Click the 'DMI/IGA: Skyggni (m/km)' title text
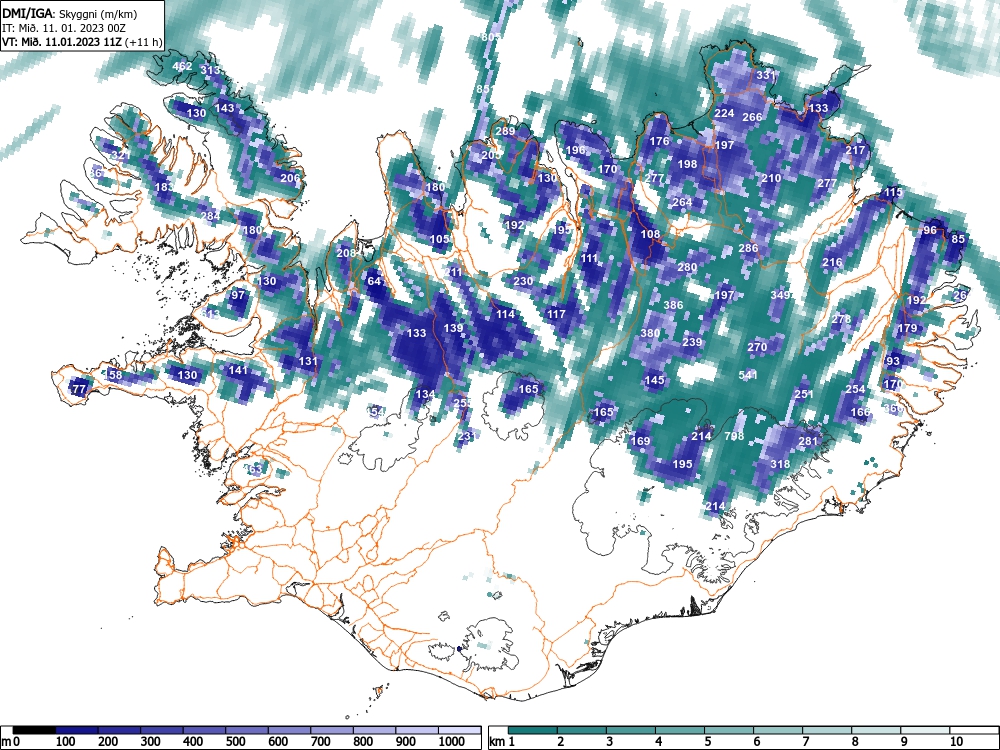 (x=70, y=13)
